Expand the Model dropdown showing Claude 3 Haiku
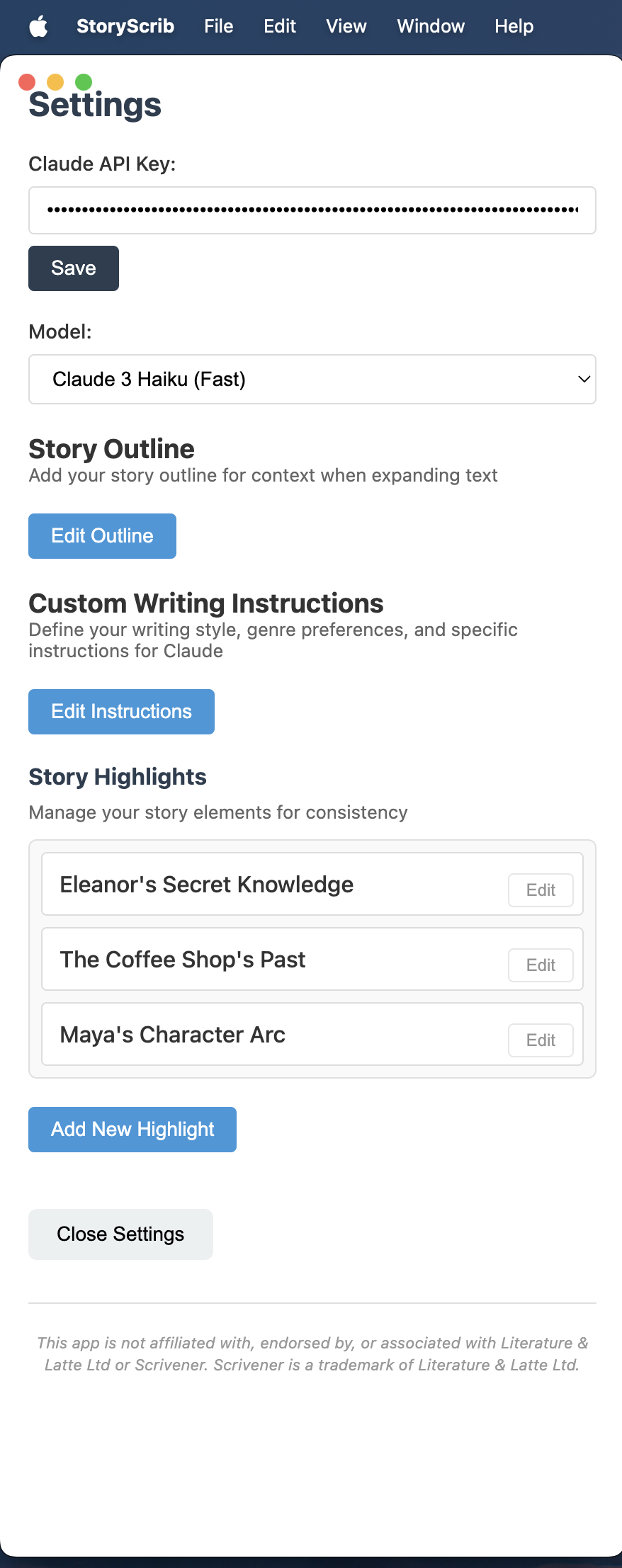The height and width of the screenshot is (1568, 622). (312, 380)
